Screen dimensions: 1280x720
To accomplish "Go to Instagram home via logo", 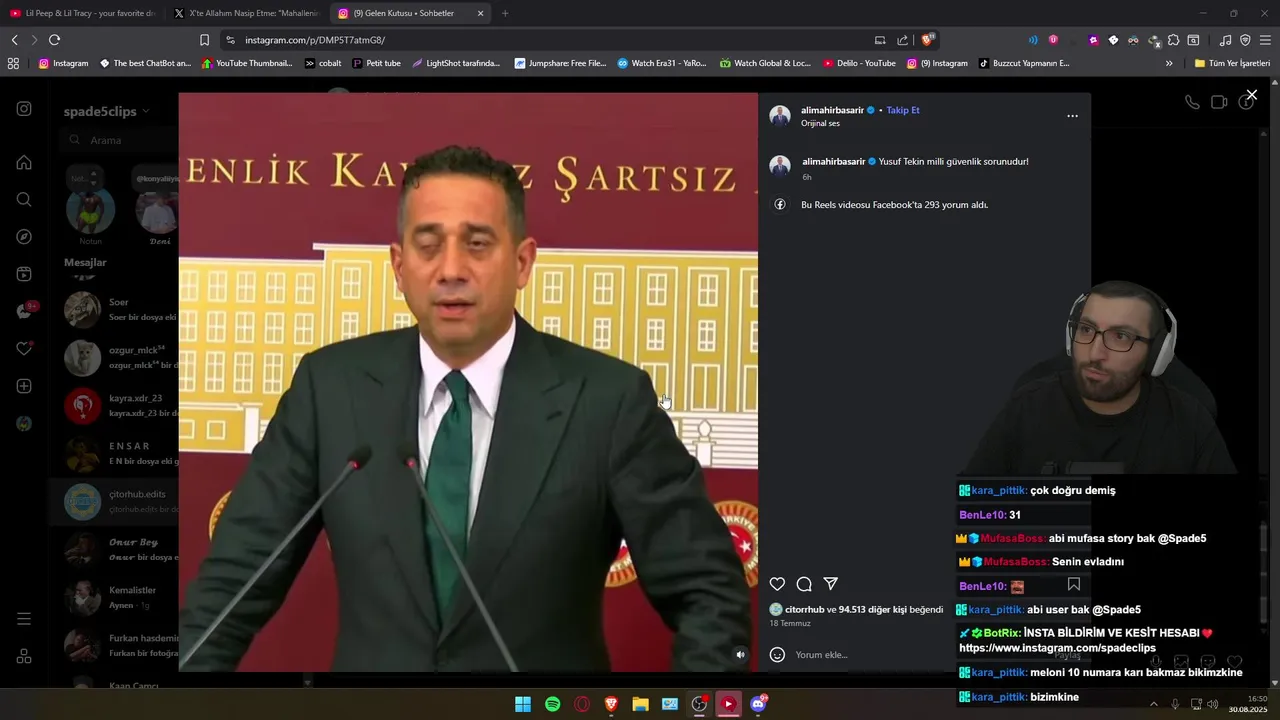I will pos(24,109).
